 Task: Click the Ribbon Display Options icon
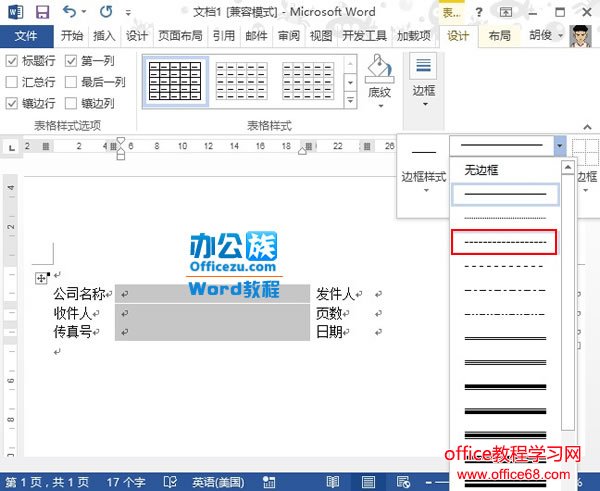click(505, 12)
